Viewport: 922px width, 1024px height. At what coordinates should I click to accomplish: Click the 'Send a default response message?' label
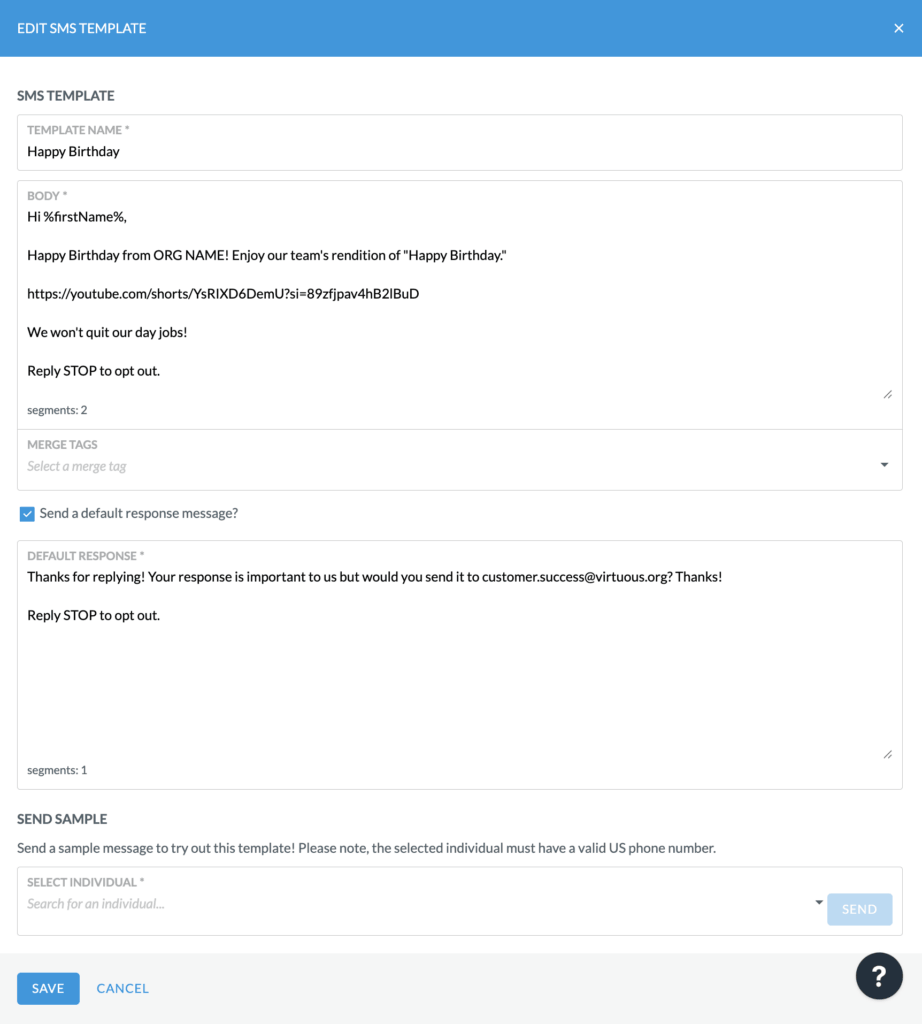point(139,513)
